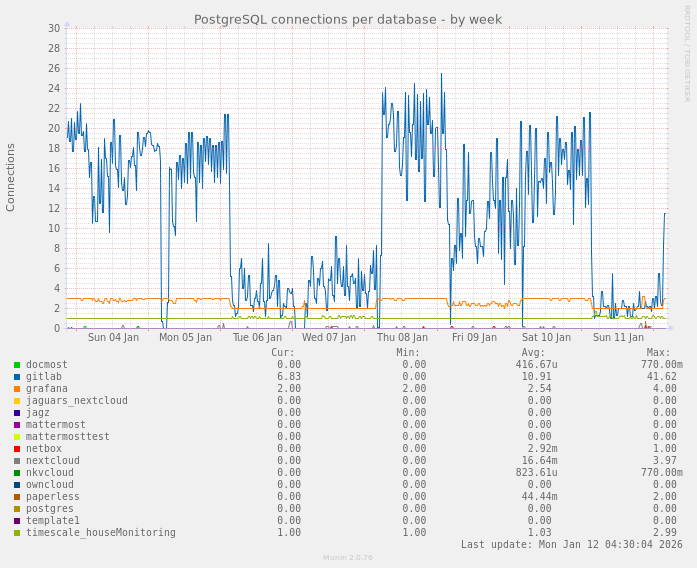The width and height of the screenshot is (697, 568).
Task: Click the 'Thu 08 Jan' x-axis label
Action: click(x=402, y=337)
